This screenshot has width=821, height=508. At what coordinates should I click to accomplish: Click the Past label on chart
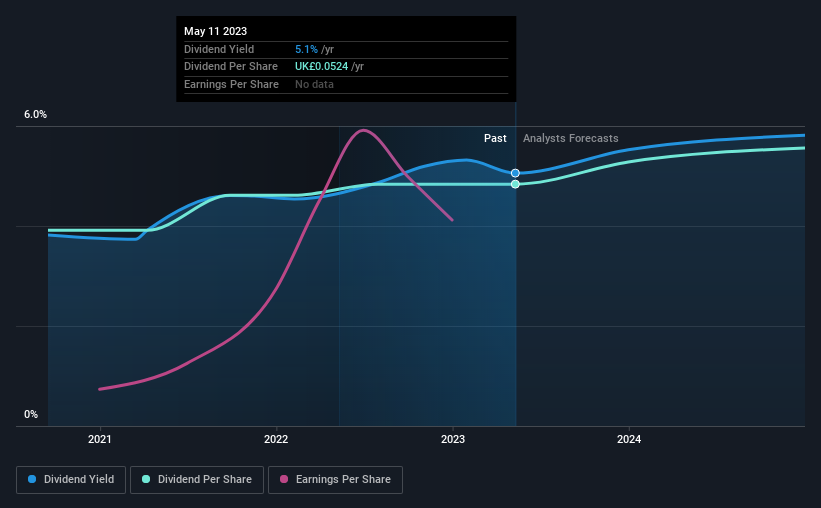click(x=495, y=138)
